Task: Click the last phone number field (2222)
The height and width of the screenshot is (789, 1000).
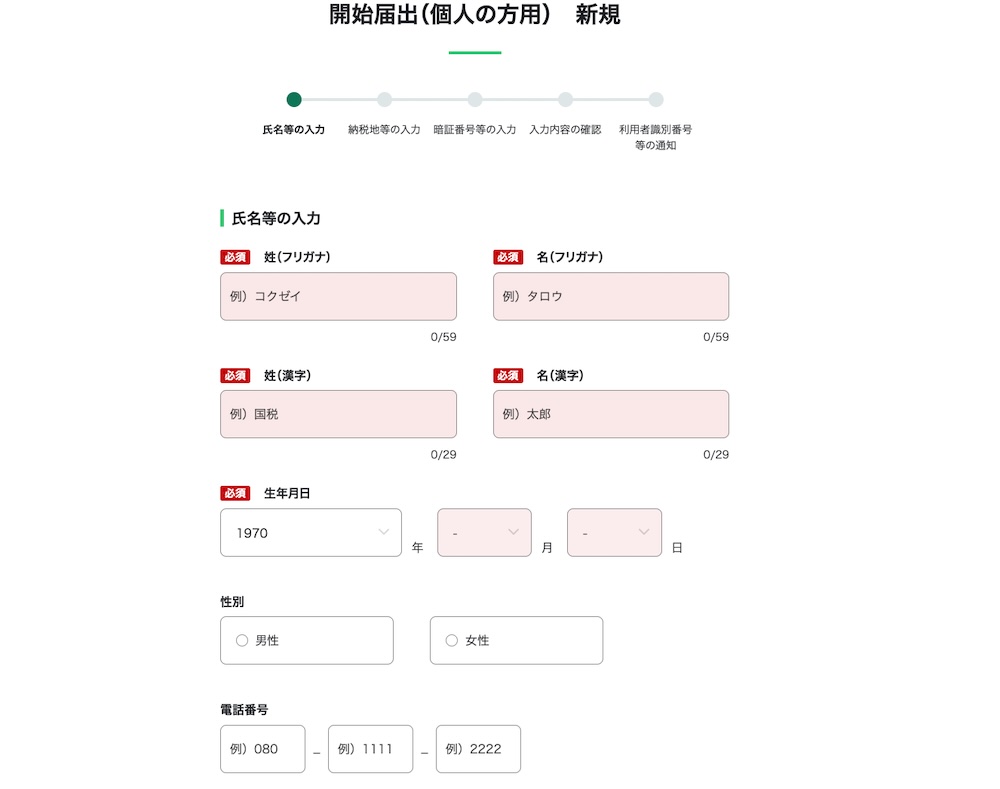Action: tap(478, 749)
